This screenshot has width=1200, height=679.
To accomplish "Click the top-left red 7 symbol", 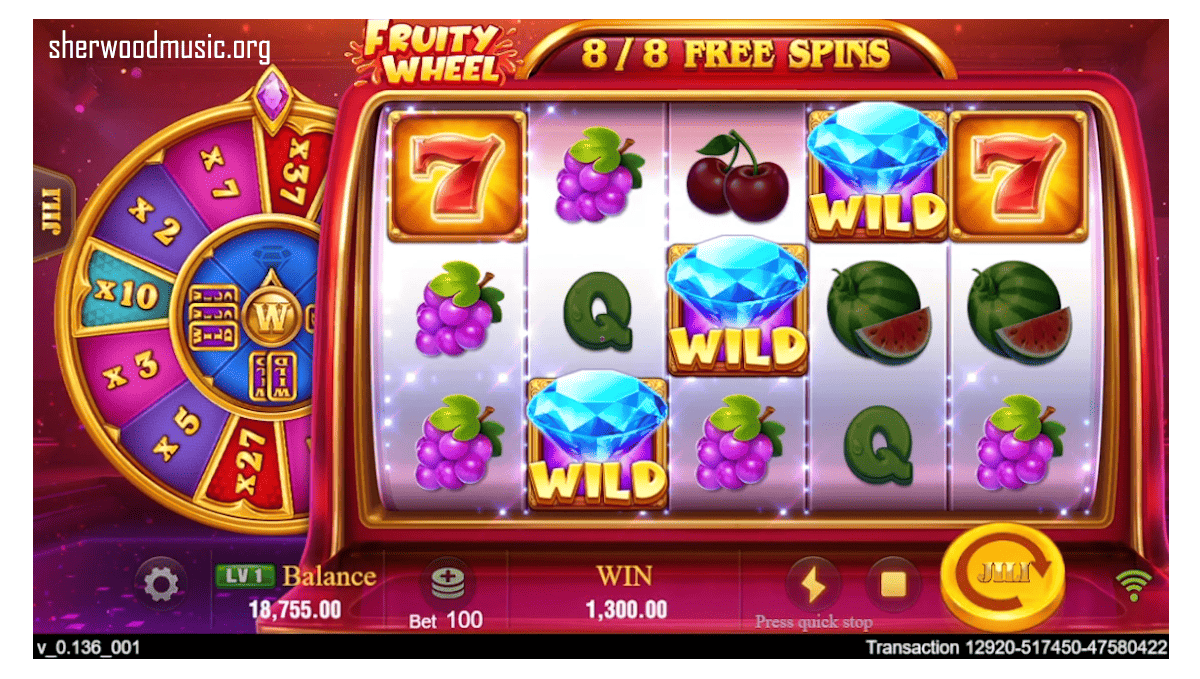I will coord(457,174).
